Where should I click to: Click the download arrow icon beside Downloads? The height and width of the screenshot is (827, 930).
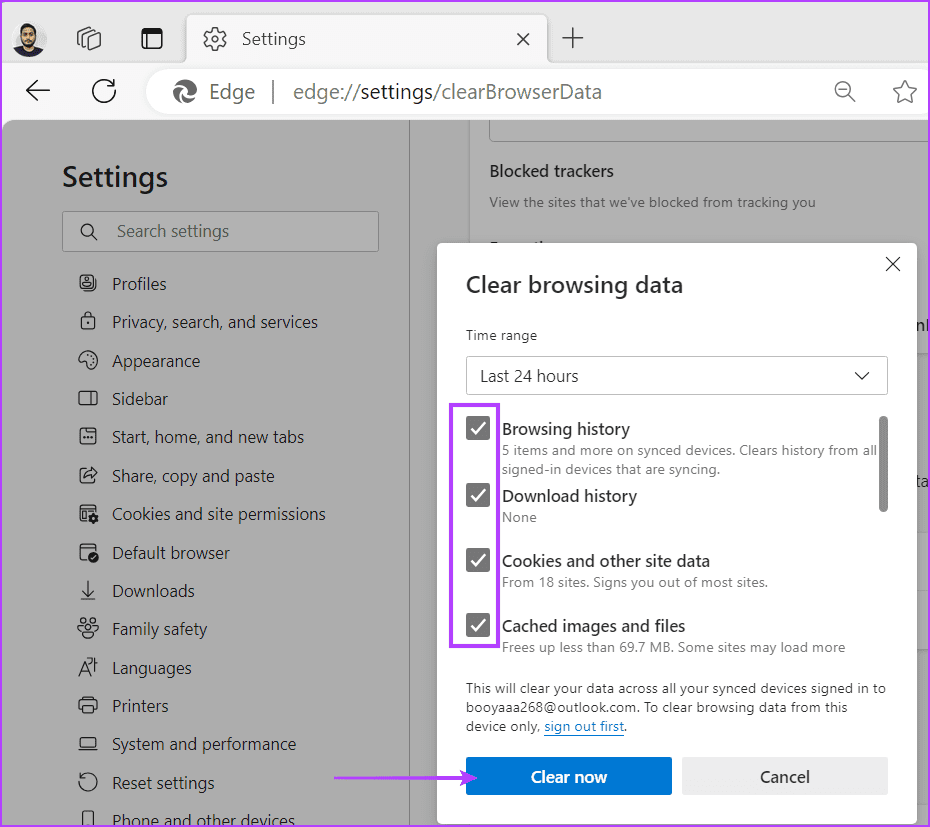pos(88,590)
